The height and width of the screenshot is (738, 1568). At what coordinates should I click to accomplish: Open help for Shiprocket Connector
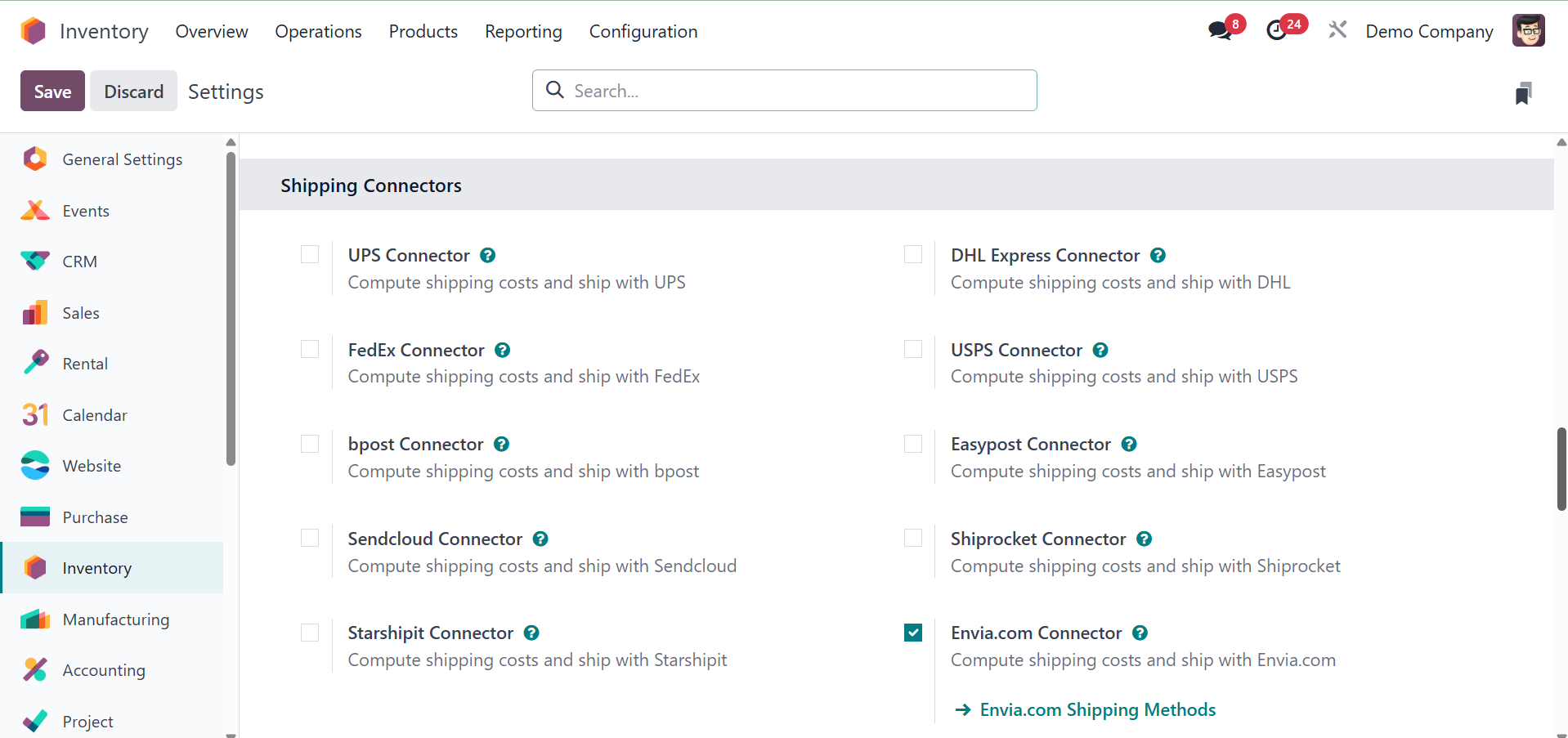coord(1145,539)
